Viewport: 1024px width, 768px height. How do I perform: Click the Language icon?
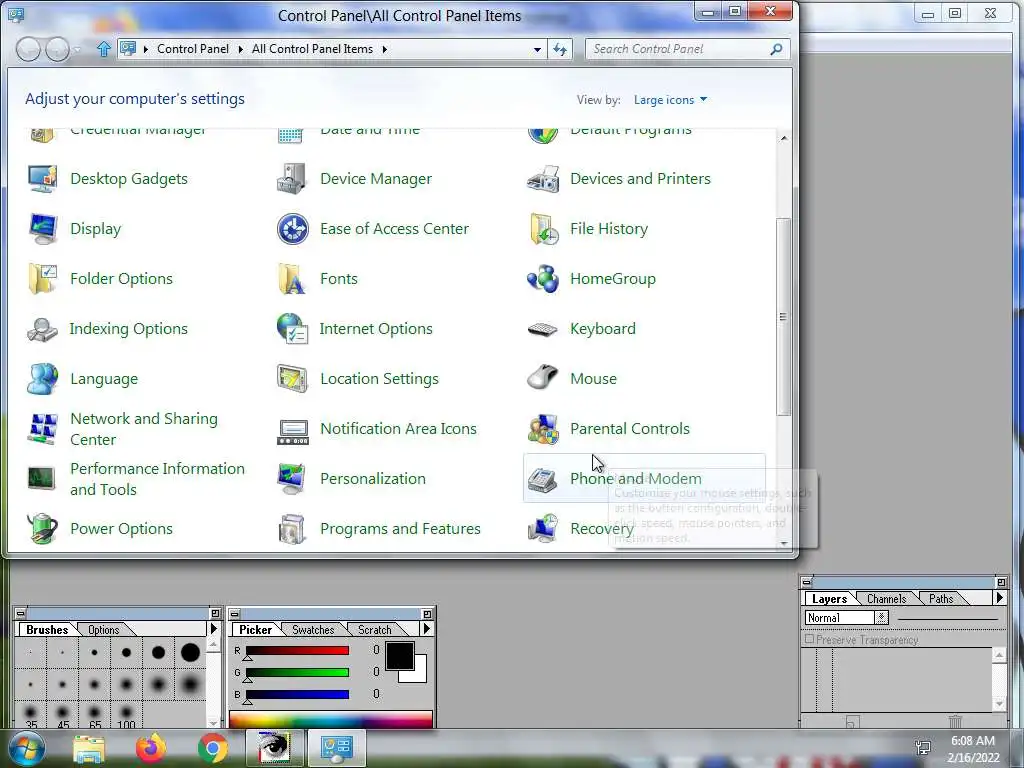[42, 379]
